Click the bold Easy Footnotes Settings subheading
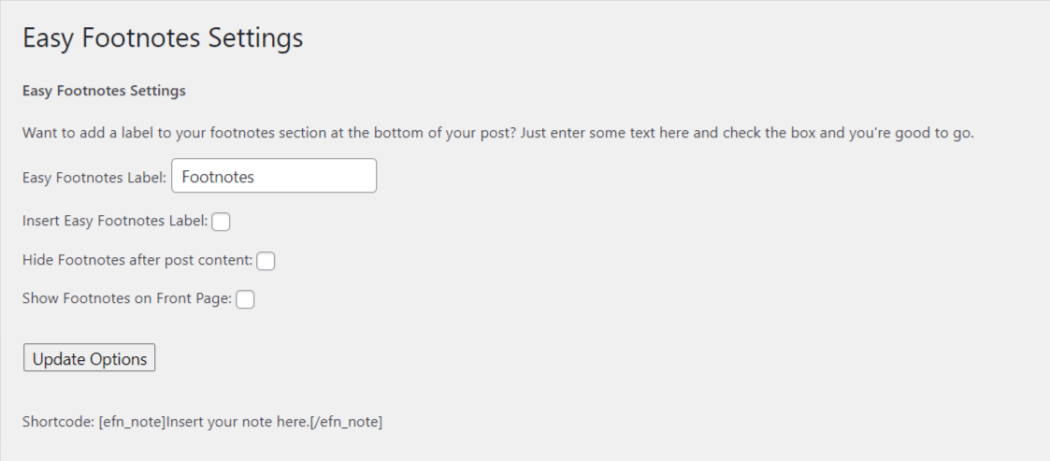Screen dimensions: 1050x461 tap(104, 91)
